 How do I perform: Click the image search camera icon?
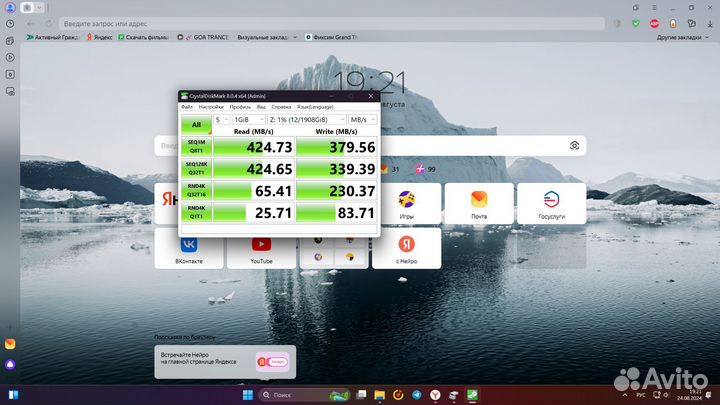[574, 146]
